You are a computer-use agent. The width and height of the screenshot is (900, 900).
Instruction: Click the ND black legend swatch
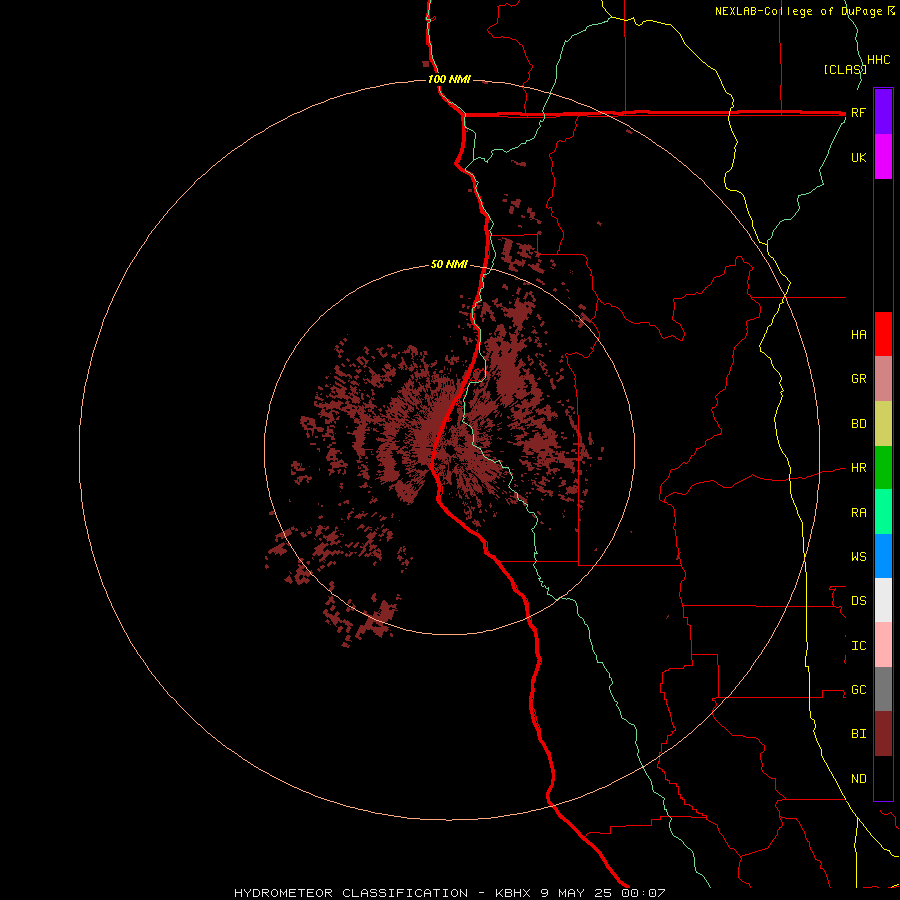coord(883,778)
